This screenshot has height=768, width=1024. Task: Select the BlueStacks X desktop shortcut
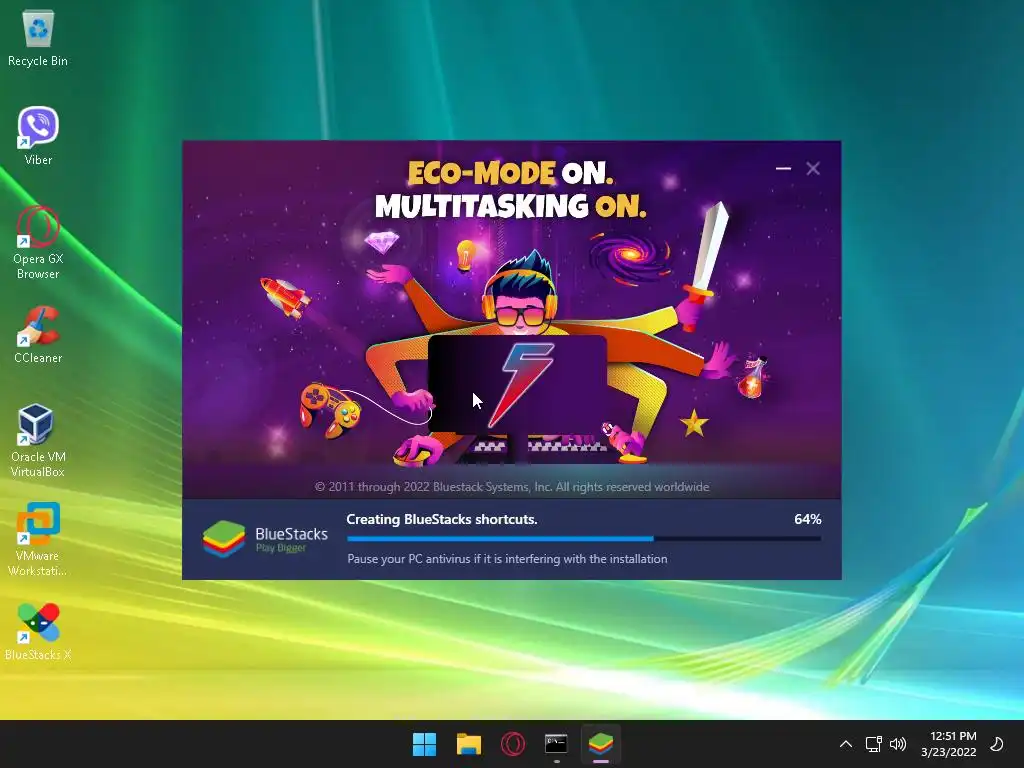(x=38, y=631)
